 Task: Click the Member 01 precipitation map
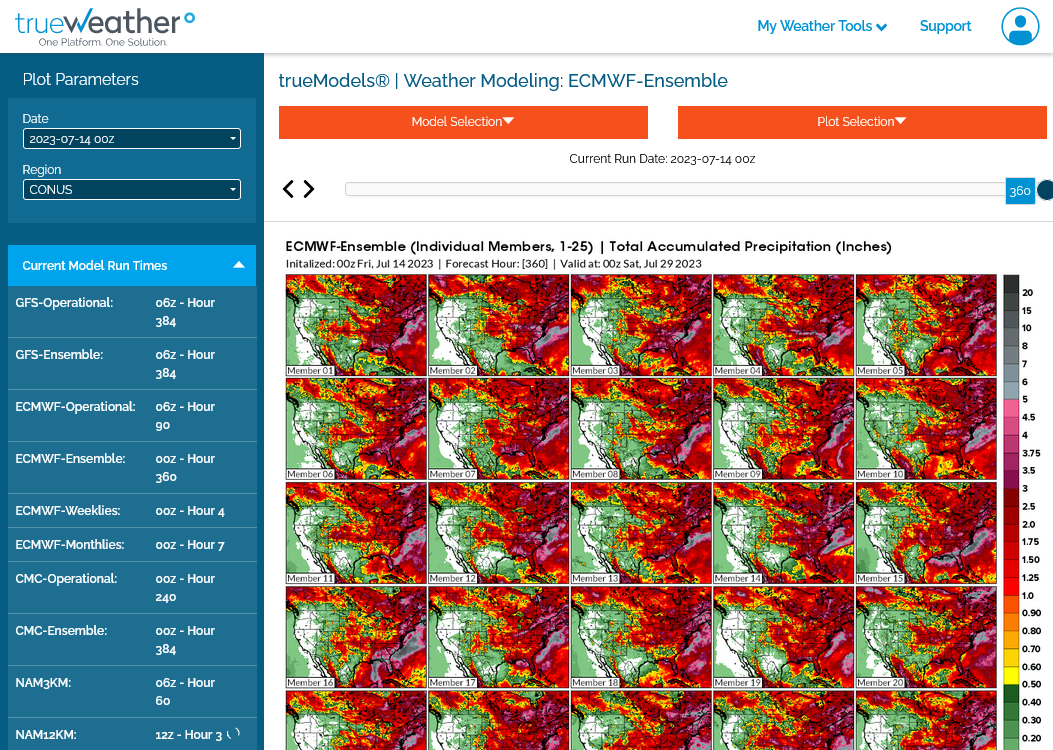click(x=356, y=325)
